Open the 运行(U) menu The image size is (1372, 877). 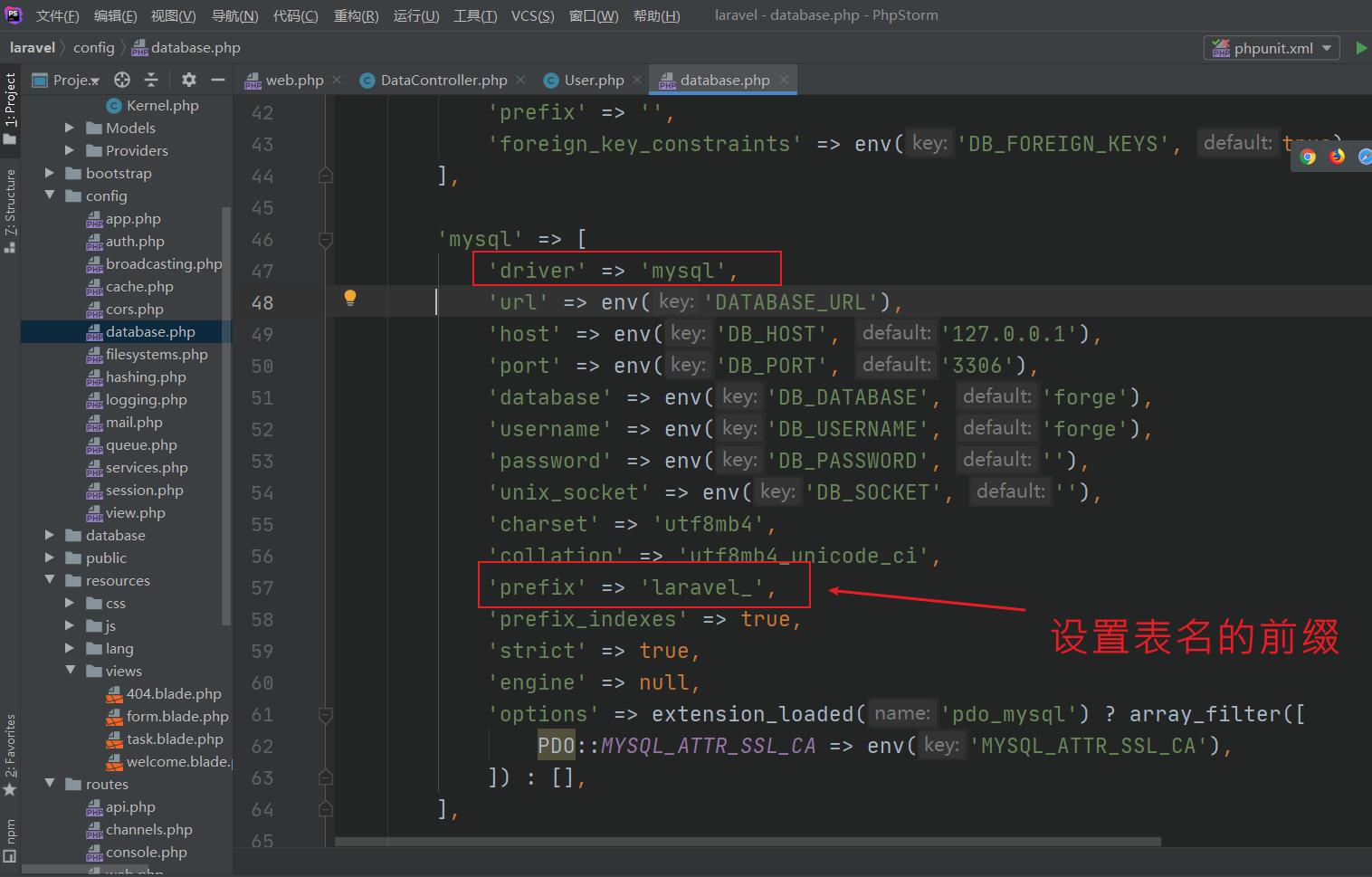(416, 15)
